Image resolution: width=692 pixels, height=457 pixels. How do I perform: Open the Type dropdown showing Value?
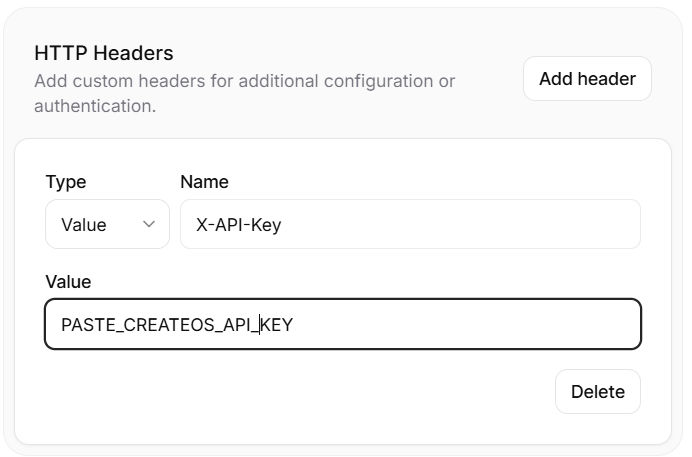[107, 225]
